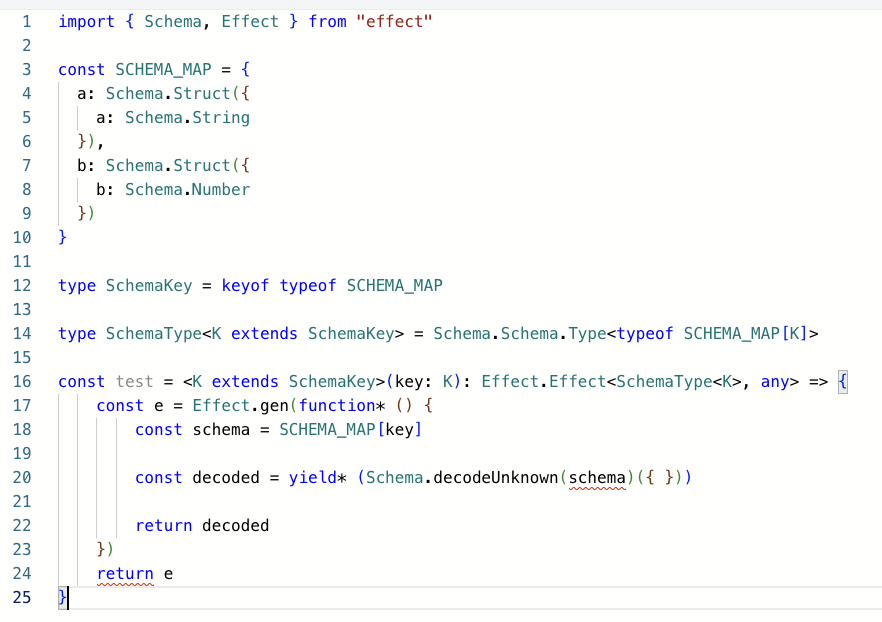Click decodeUnknown on line 20
882x622 pixels.
coord(496,477)
